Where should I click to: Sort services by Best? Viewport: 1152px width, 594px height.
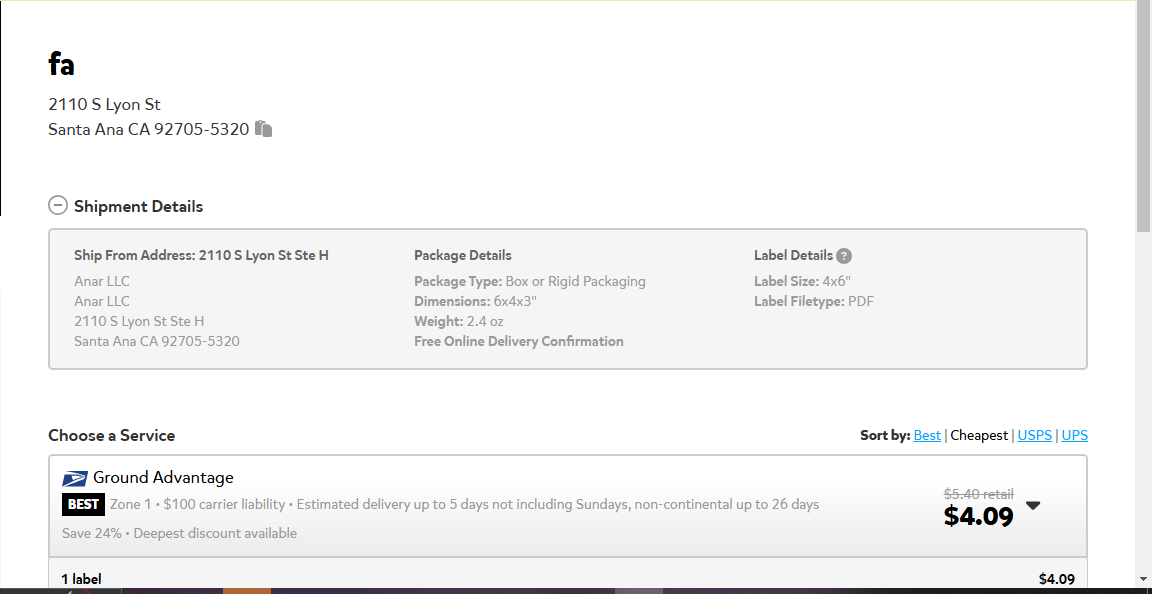pyautogui.click(x=926, y=435)
